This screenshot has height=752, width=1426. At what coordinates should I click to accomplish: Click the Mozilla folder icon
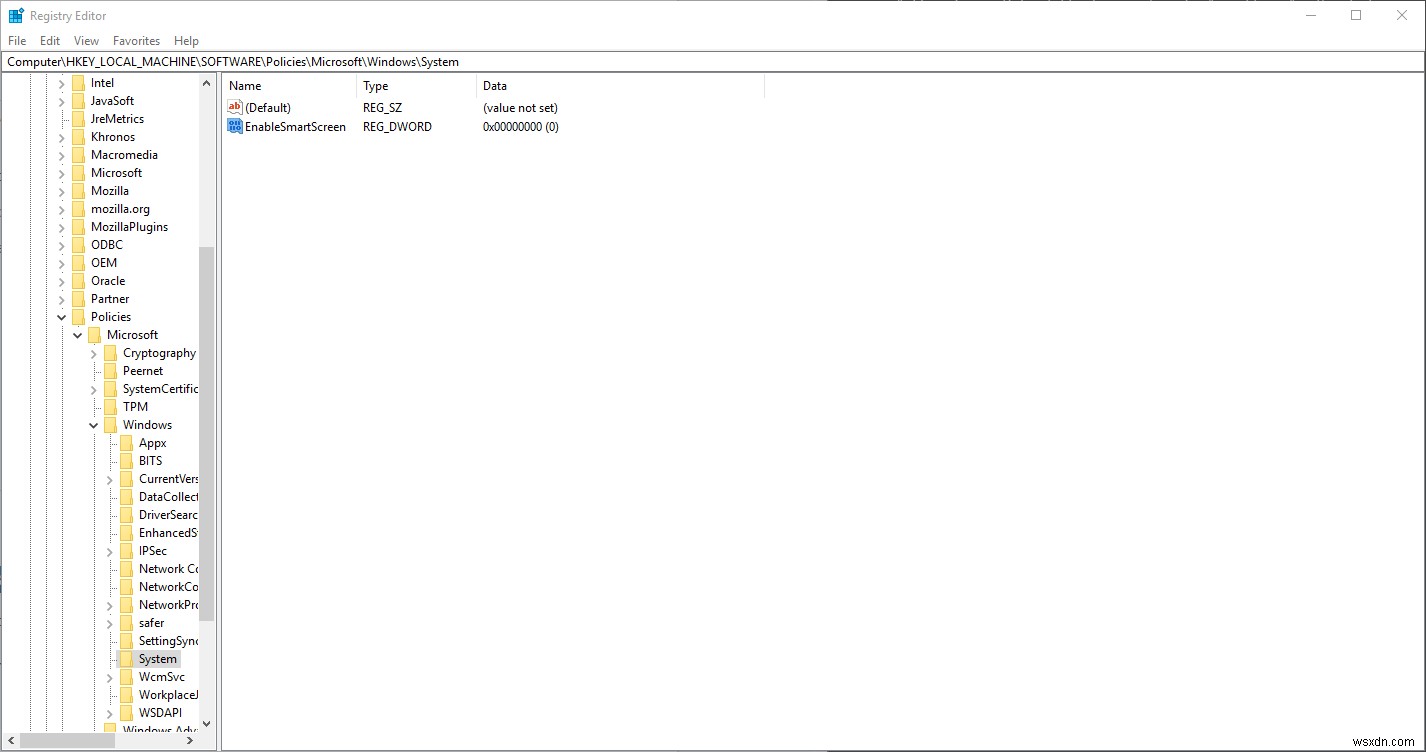pyautogui.click(x=78, y=190)
